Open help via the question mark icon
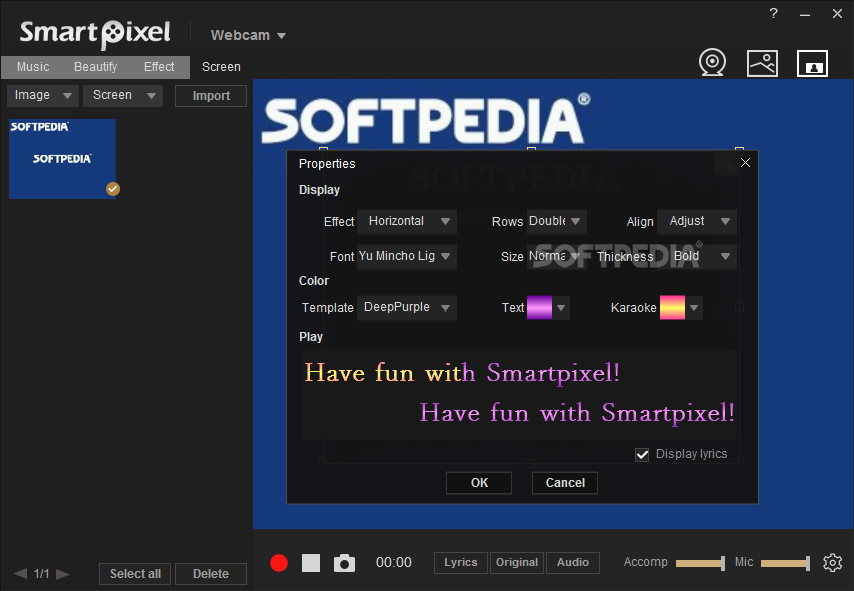Image resolution: width=854 pixels, height=591 pixels. pyautogui.click(x=773, y=14)
